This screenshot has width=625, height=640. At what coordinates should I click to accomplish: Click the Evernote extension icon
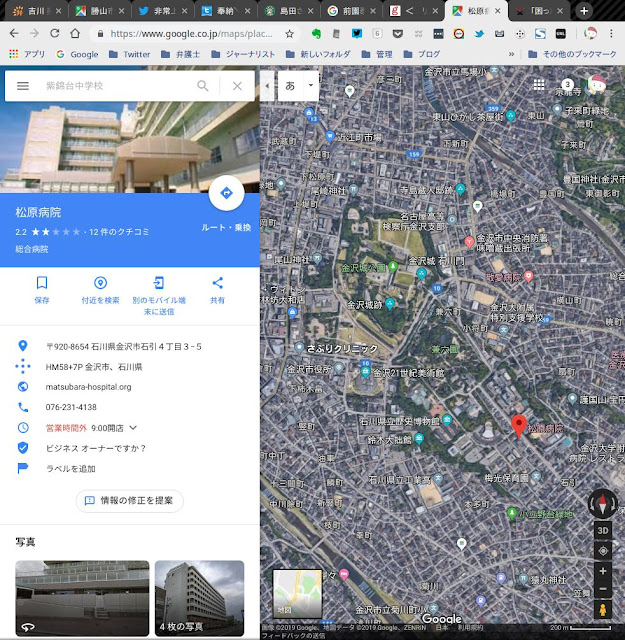click(316, 34)
